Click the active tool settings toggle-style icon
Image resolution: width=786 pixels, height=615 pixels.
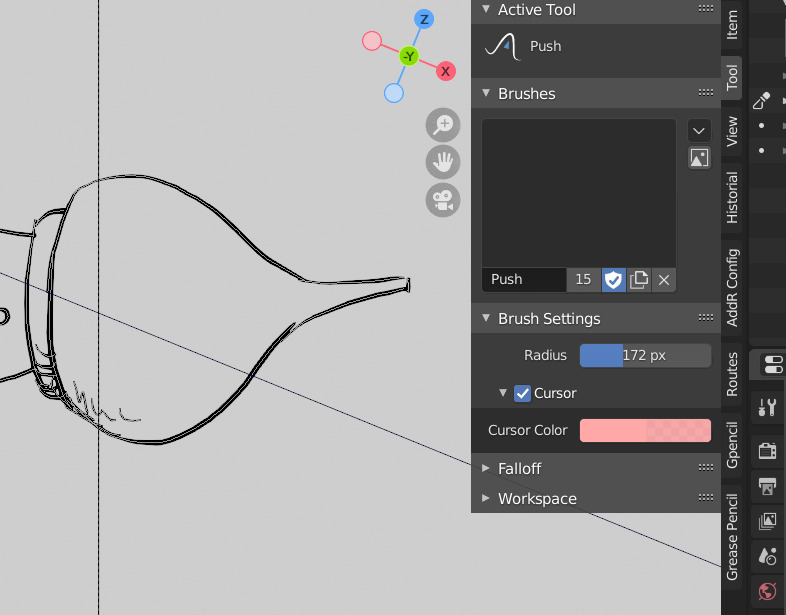(773, 364)
